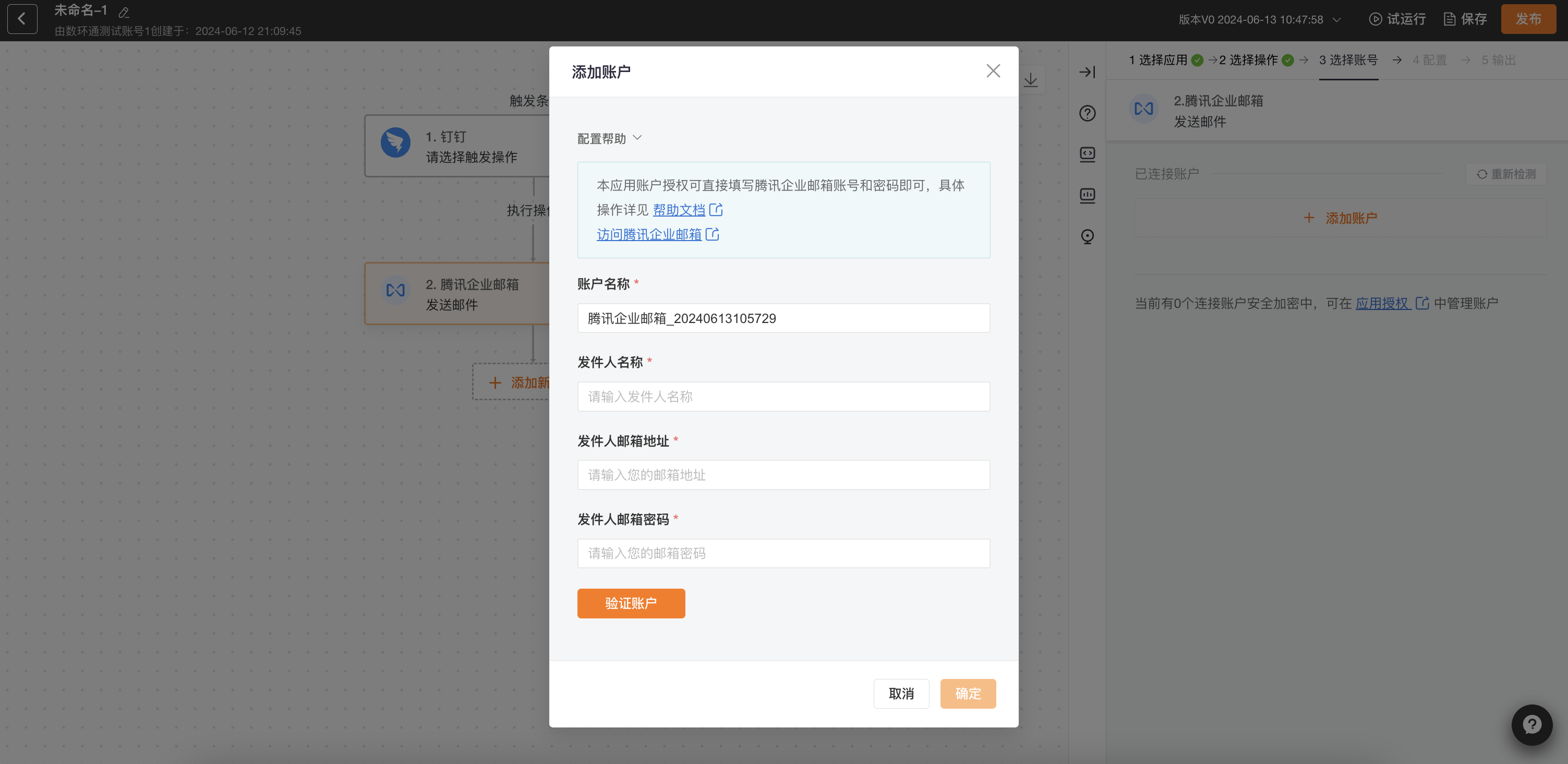Screen dimensions: 1568x764
Task: Go to step 2 选择操作
Action: pyautogui.click(x=1256, y=59)
